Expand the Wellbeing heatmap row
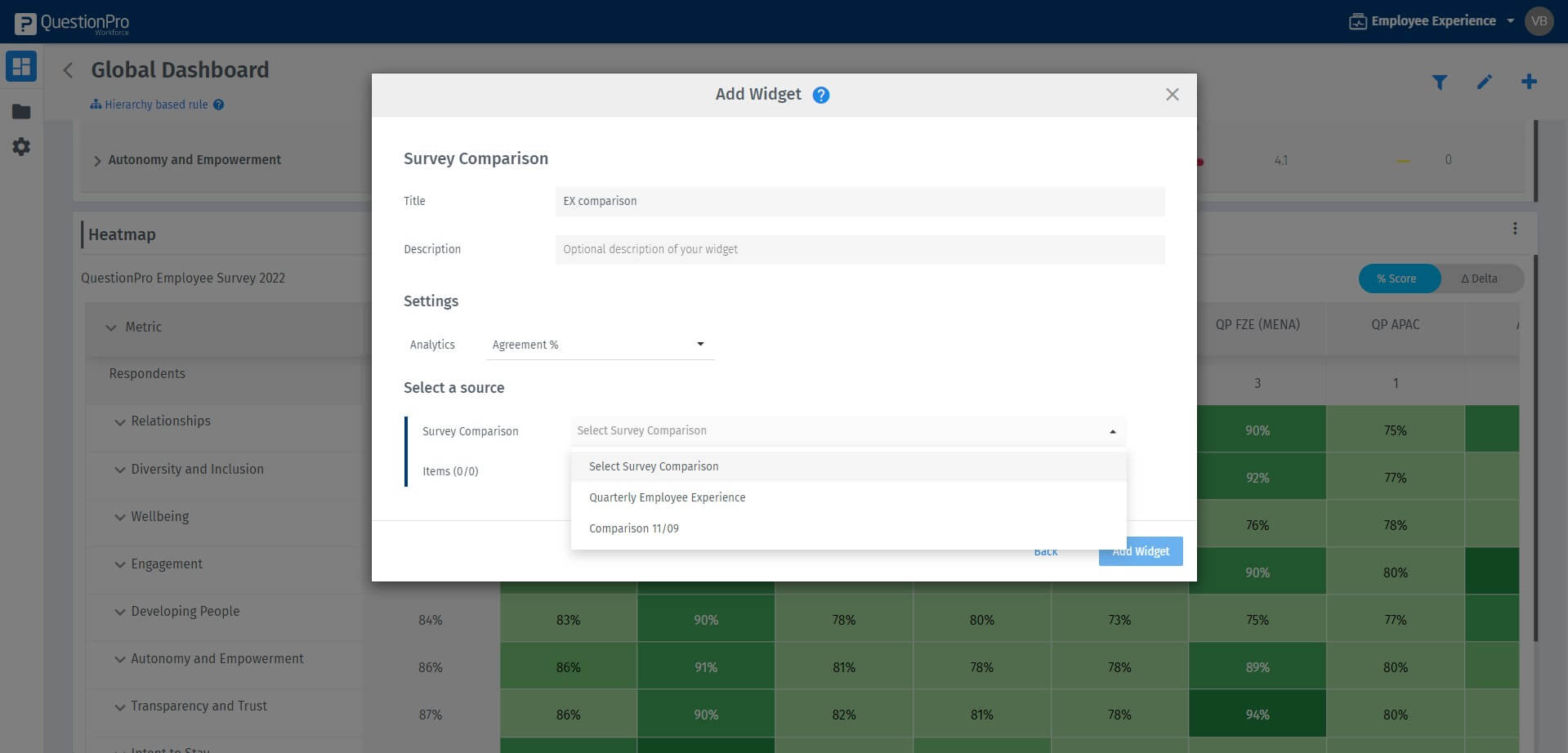The width and height of the screenshot is (1568, 753). 120,518
